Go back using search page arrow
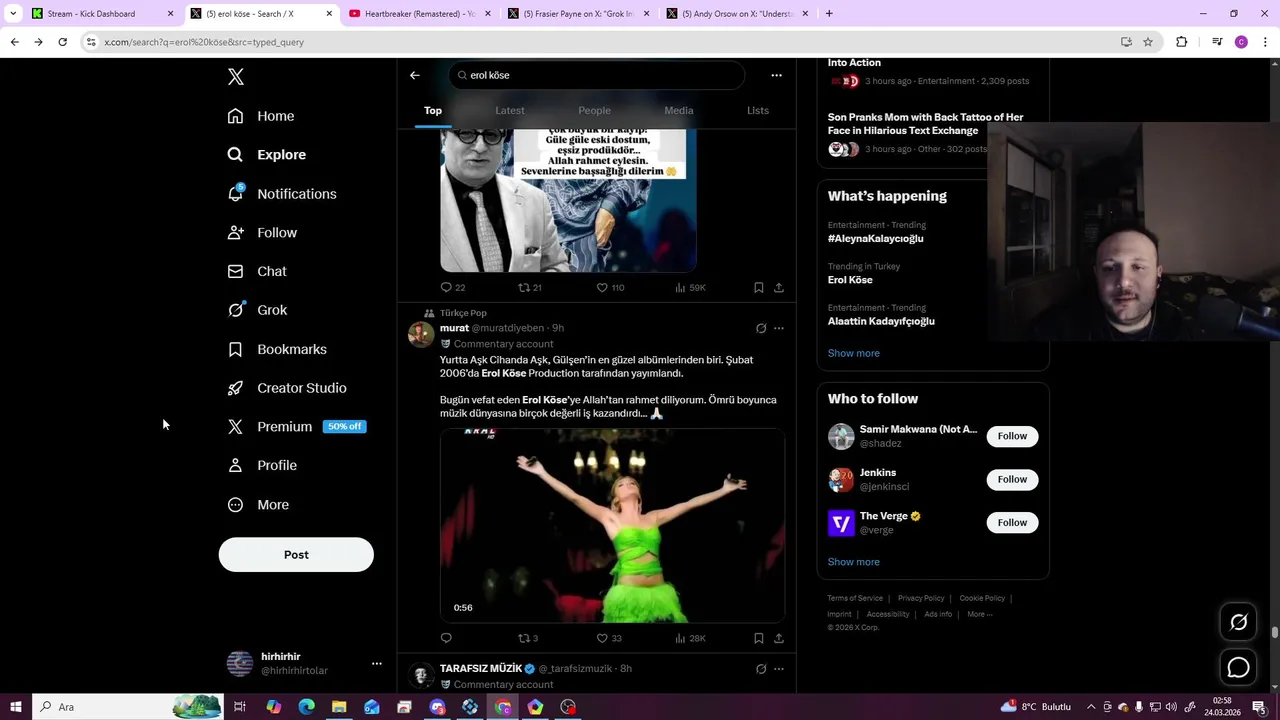The height and width of the screenshot is (720, 1280). [415, 75]
